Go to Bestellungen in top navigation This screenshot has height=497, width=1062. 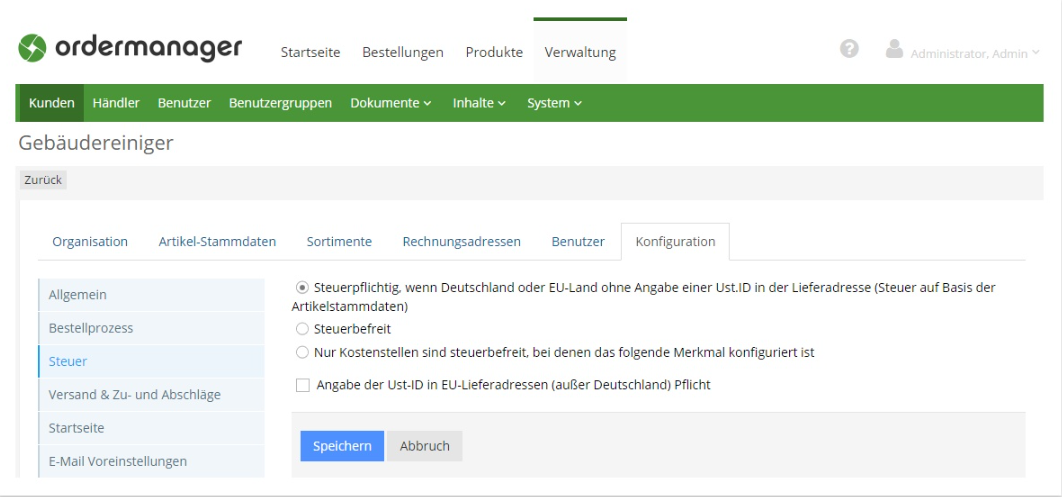pyautogui.click(x=403, y=52)
